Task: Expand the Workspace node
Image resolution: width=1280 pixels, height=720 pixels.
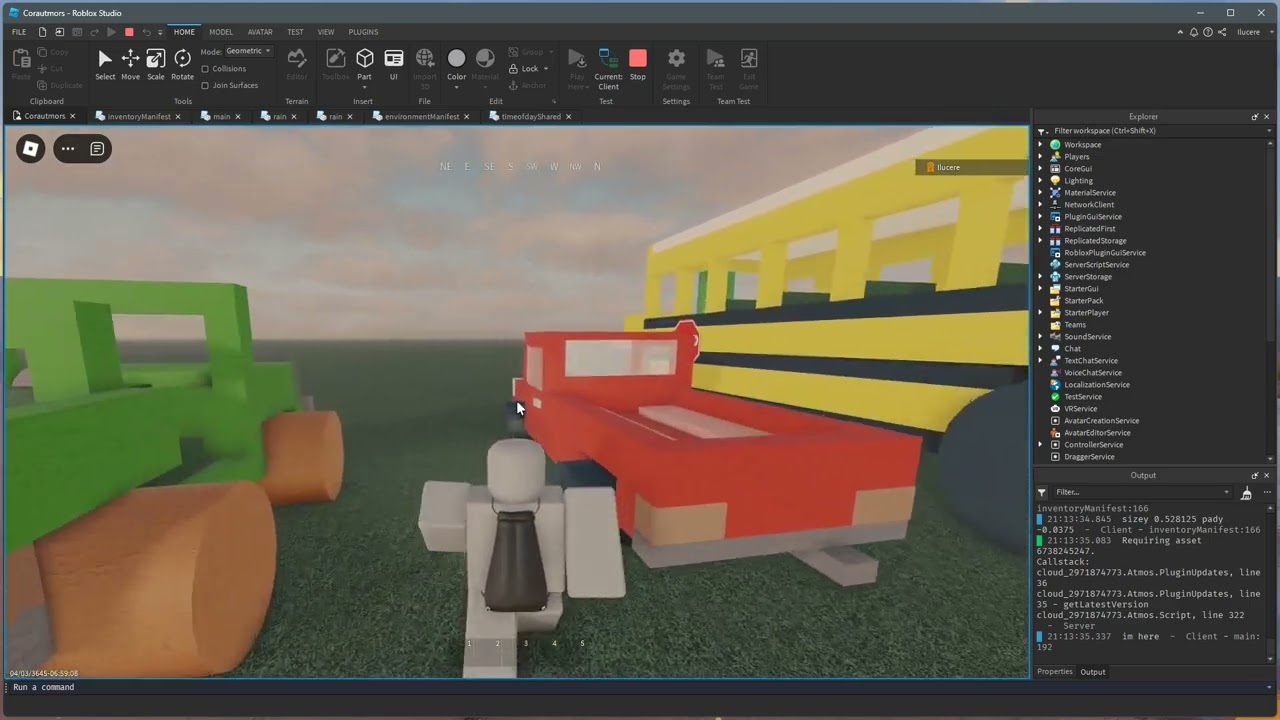Action: 1040,145
